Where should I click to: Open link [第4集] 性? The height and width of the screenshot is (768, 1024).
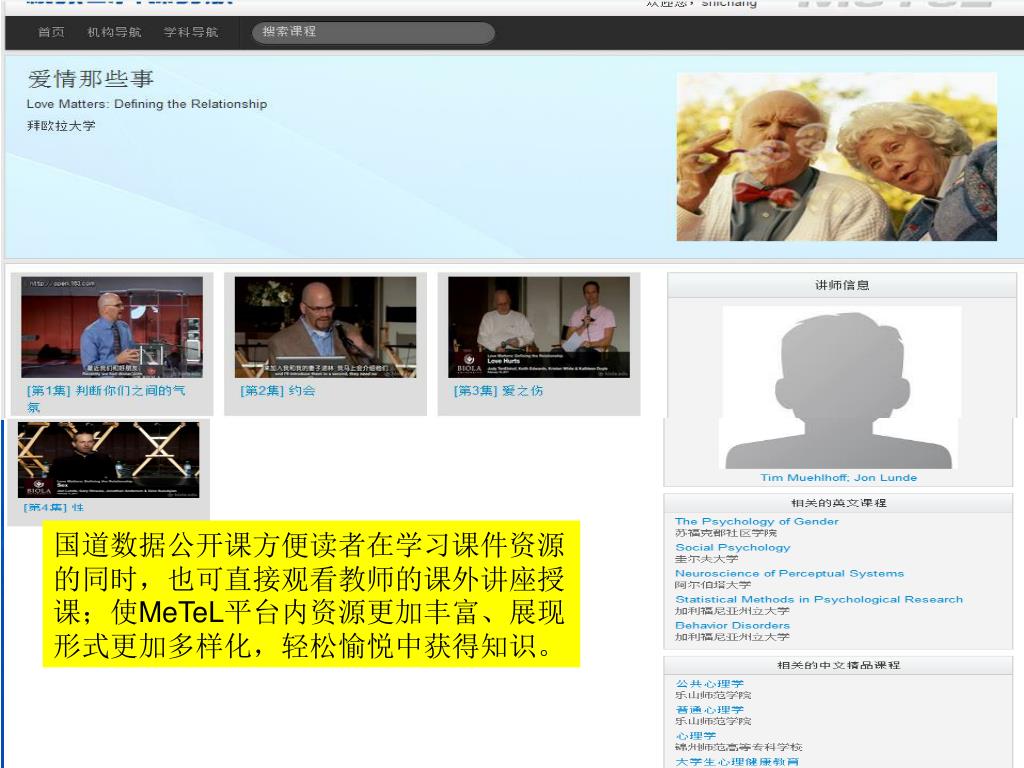pos(54,507)
